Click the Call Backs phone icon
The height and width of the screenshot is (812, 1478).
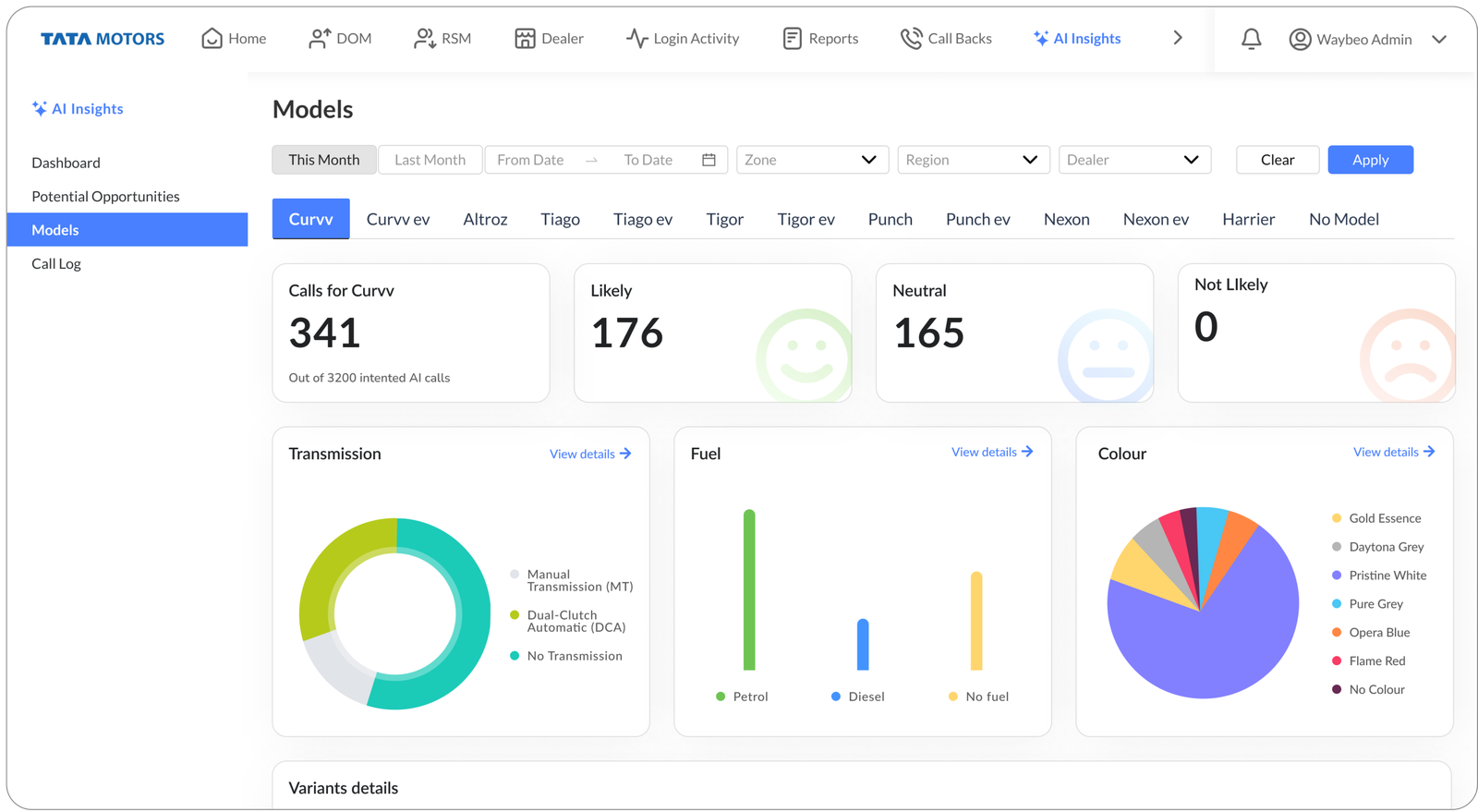coord(911,38)
